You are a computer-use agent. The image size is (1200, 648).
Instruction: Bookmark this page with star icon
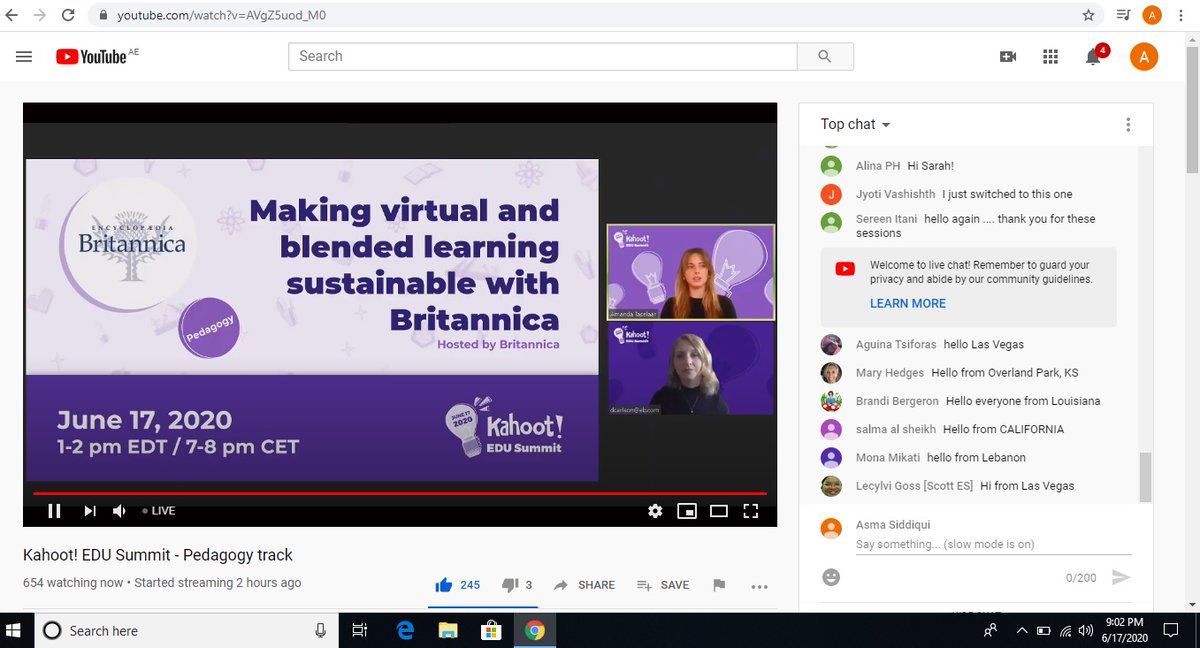tap(1088, 15)
